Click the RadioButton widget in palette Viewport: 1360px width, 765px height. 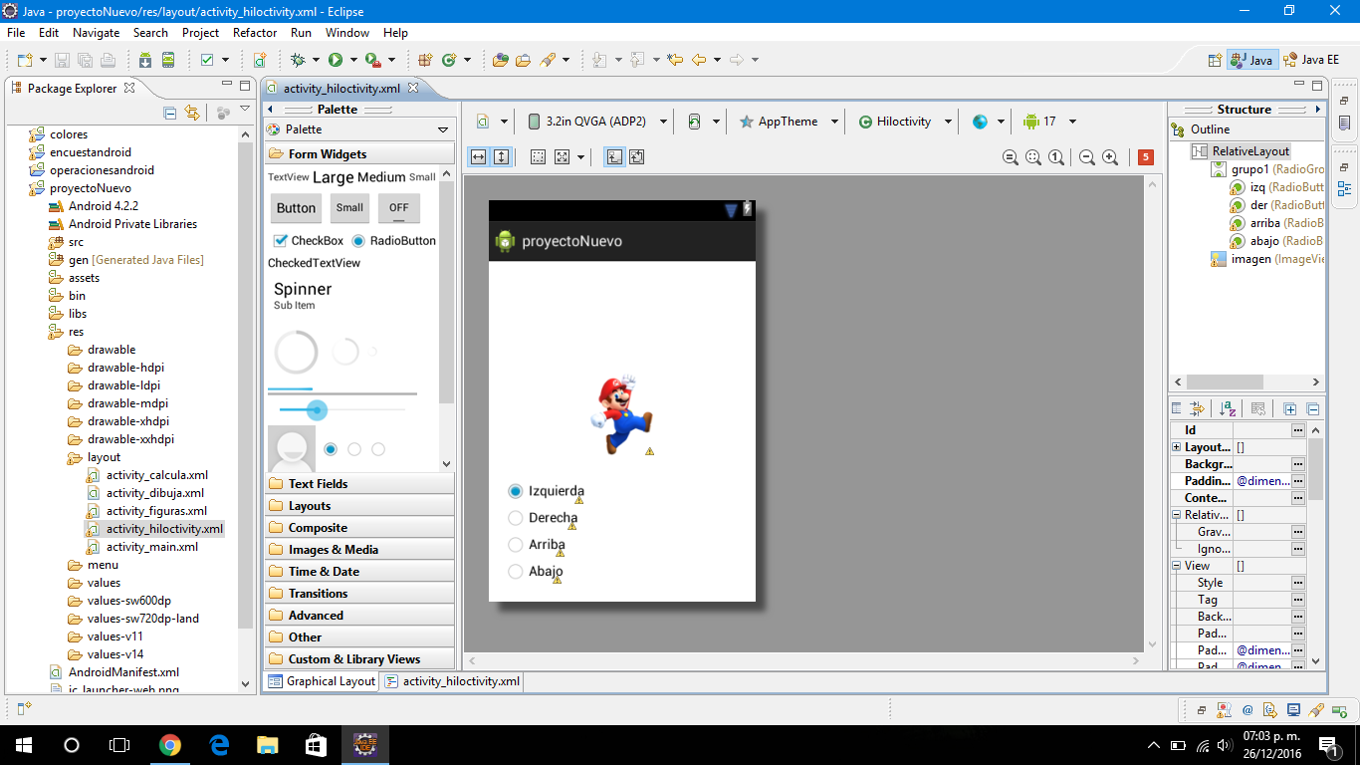pos(394,241)
